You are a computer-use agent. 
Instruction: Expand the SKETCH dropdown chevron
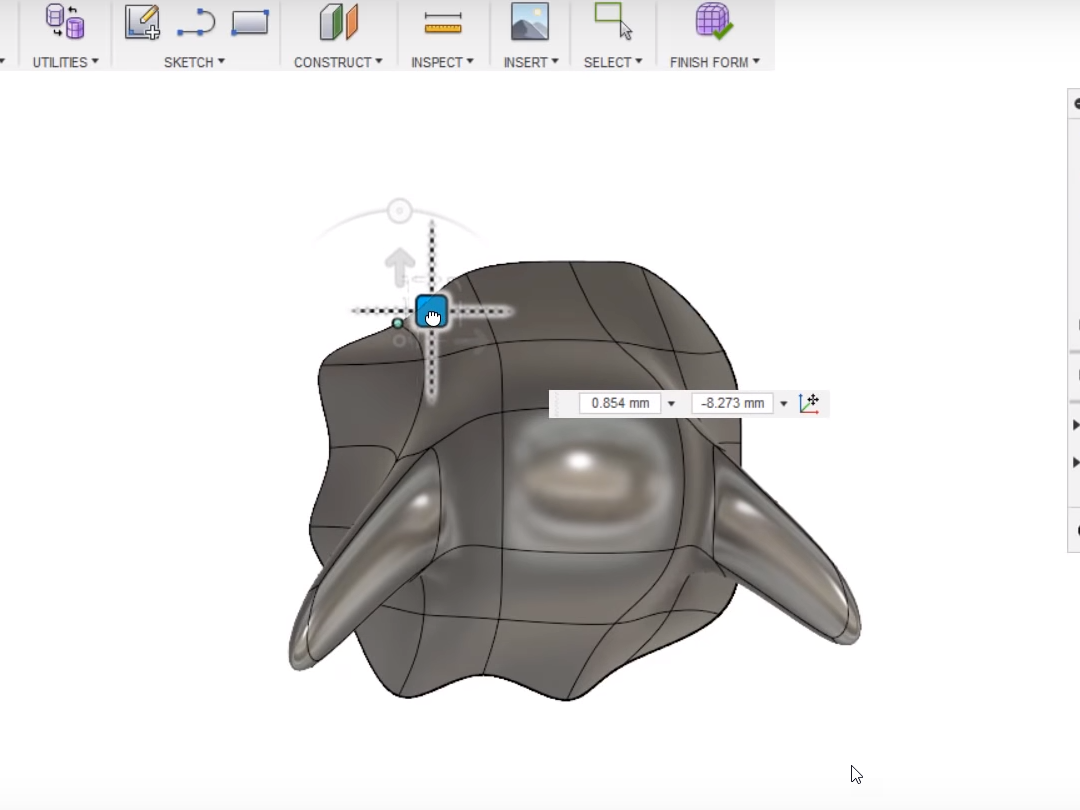221,62
